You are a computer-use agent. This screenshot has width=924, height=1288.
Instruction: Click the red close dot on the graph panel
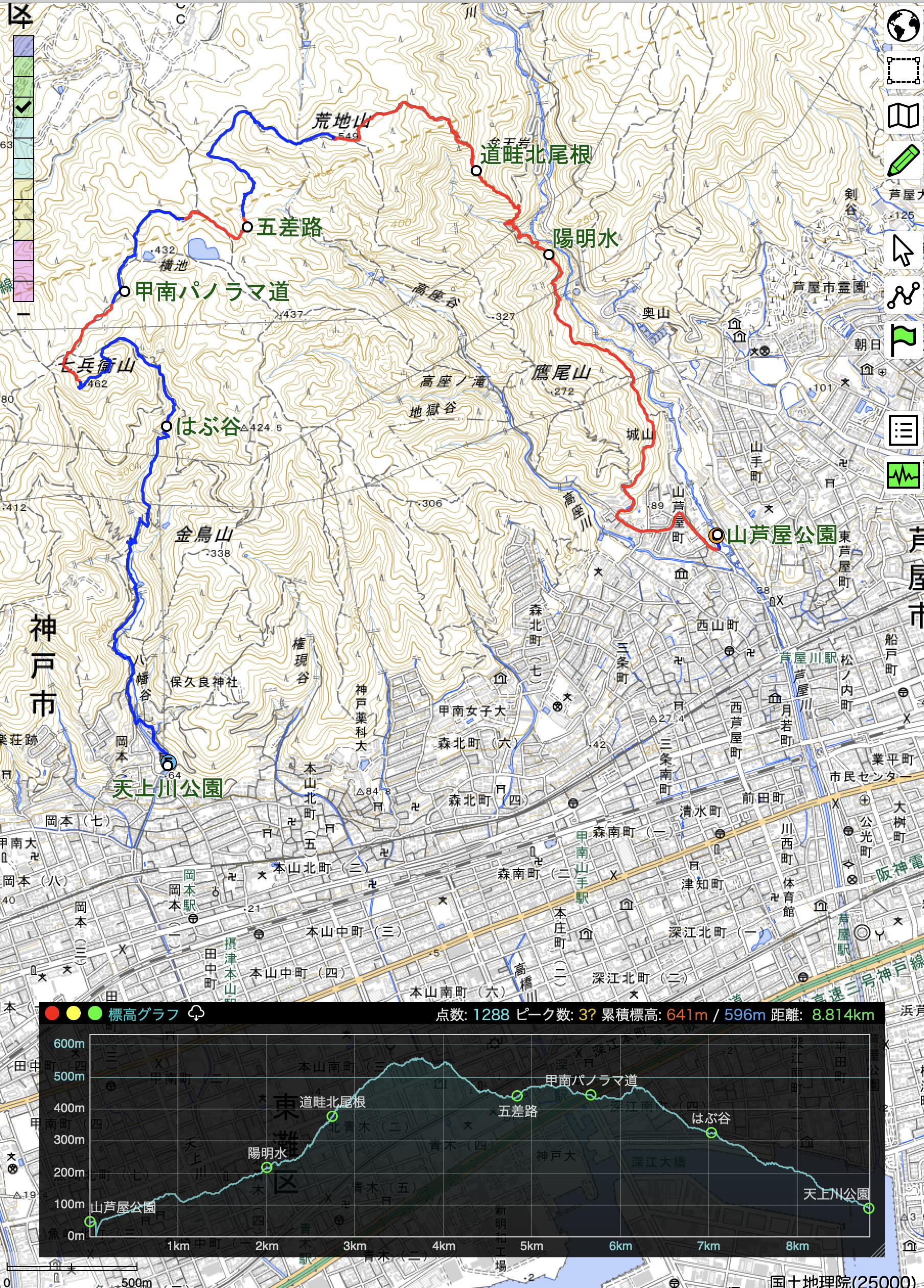52,1014
